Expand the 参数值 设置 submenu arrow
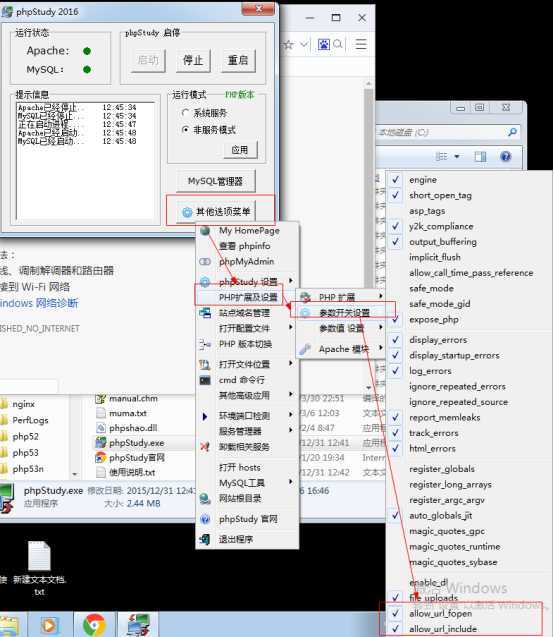The height and width of the screenshot is (637, 554). 381,327
